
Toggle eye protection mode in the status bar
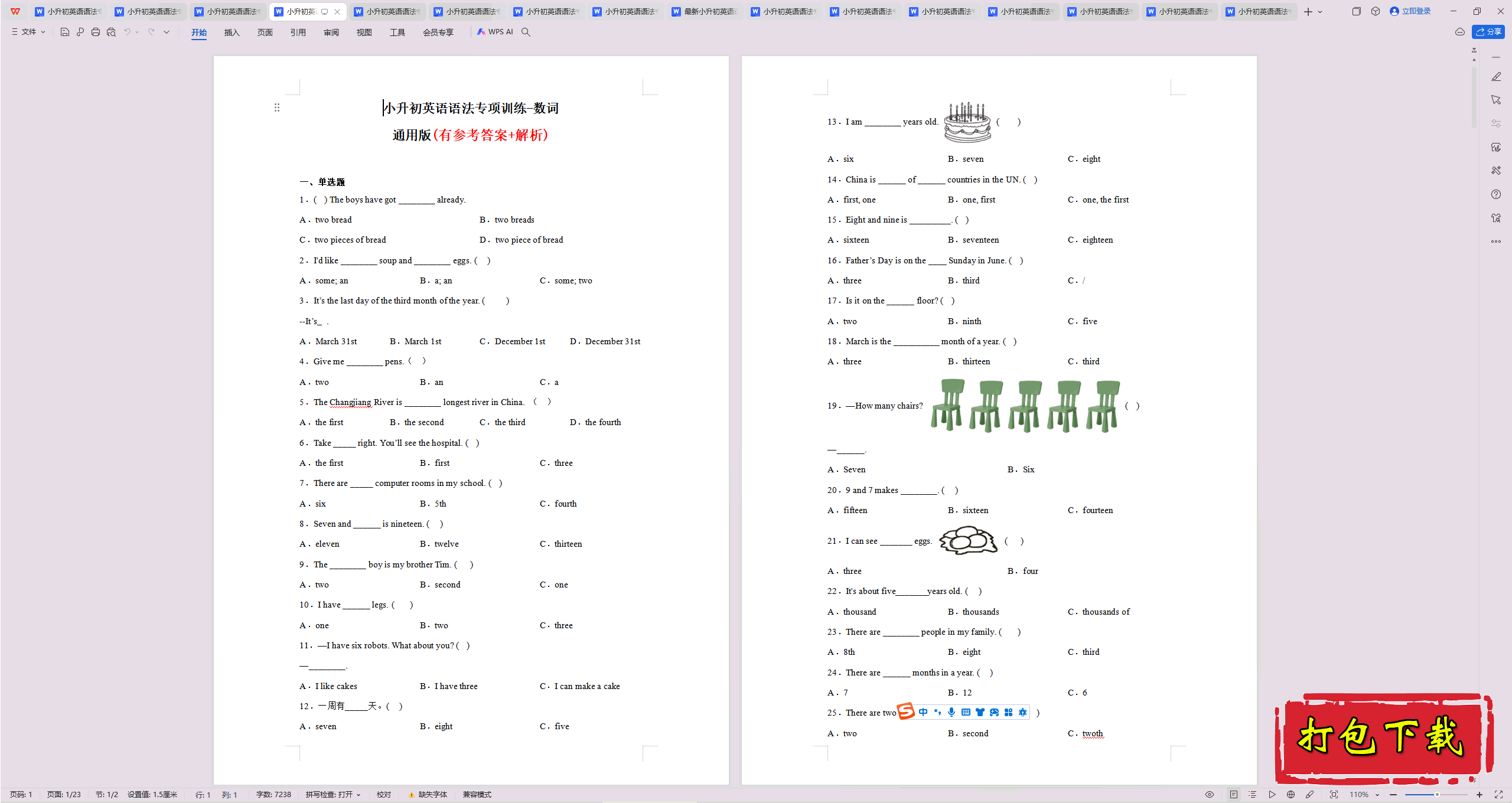[1210, 795]
